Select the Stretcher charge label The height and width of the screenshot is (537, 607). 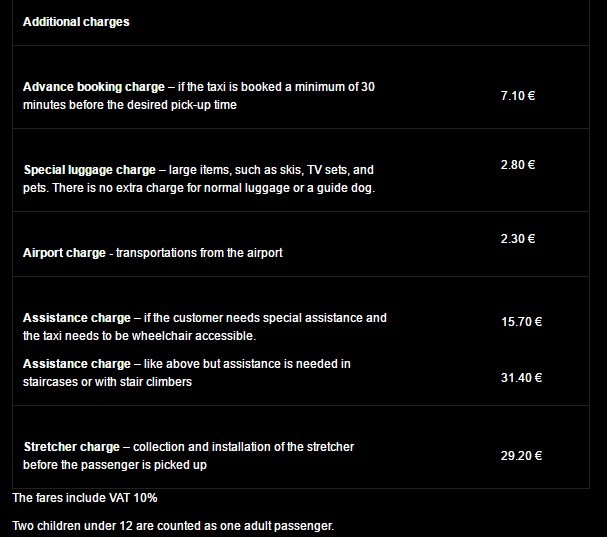[x=71, y=447]
